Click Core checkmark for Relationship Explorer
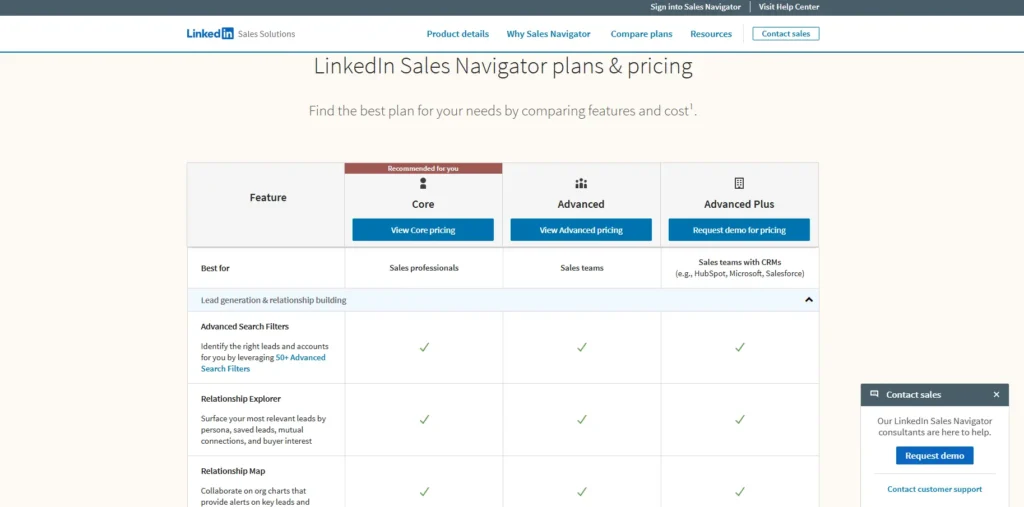The height and width of the screenshot is (507, 1024). click(424, 419)
